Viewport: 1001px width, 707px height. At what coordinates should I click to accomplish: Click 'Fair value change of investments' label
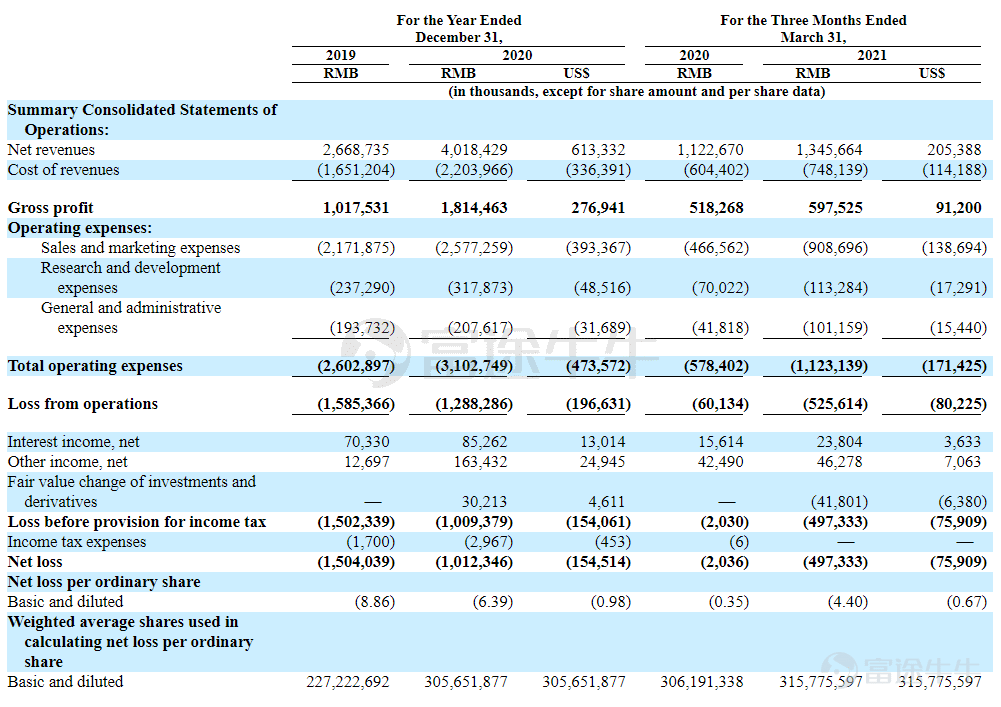coord(132,482)
